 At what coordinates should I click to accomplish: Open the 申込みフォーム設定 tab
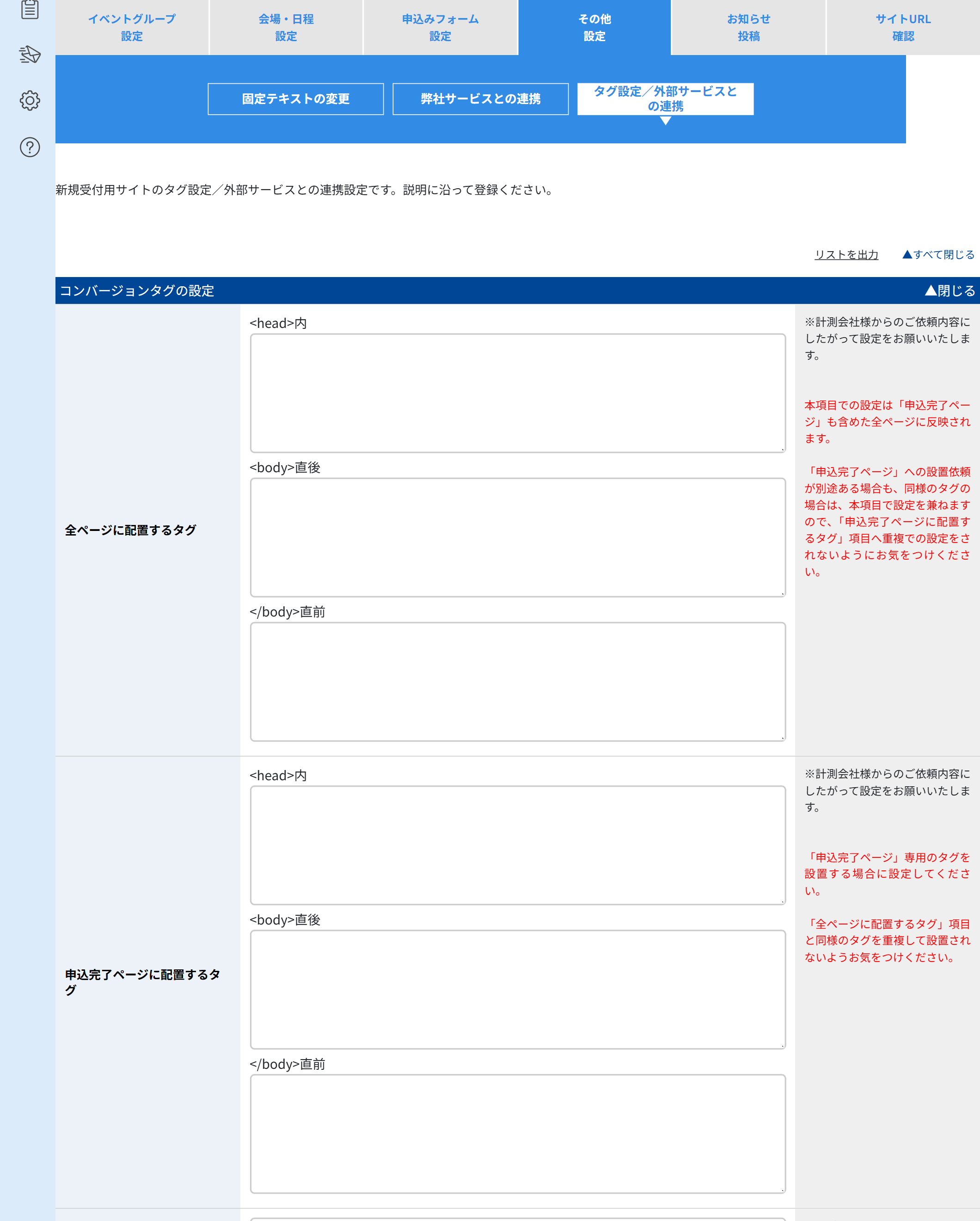(x=441, y=27)
